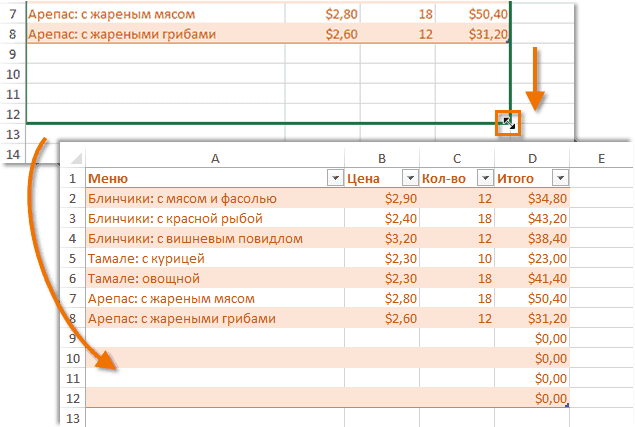Click quantity 12 in upper sheet row 8
Viewport: 635px width, 427px height.
click(398, 34)
